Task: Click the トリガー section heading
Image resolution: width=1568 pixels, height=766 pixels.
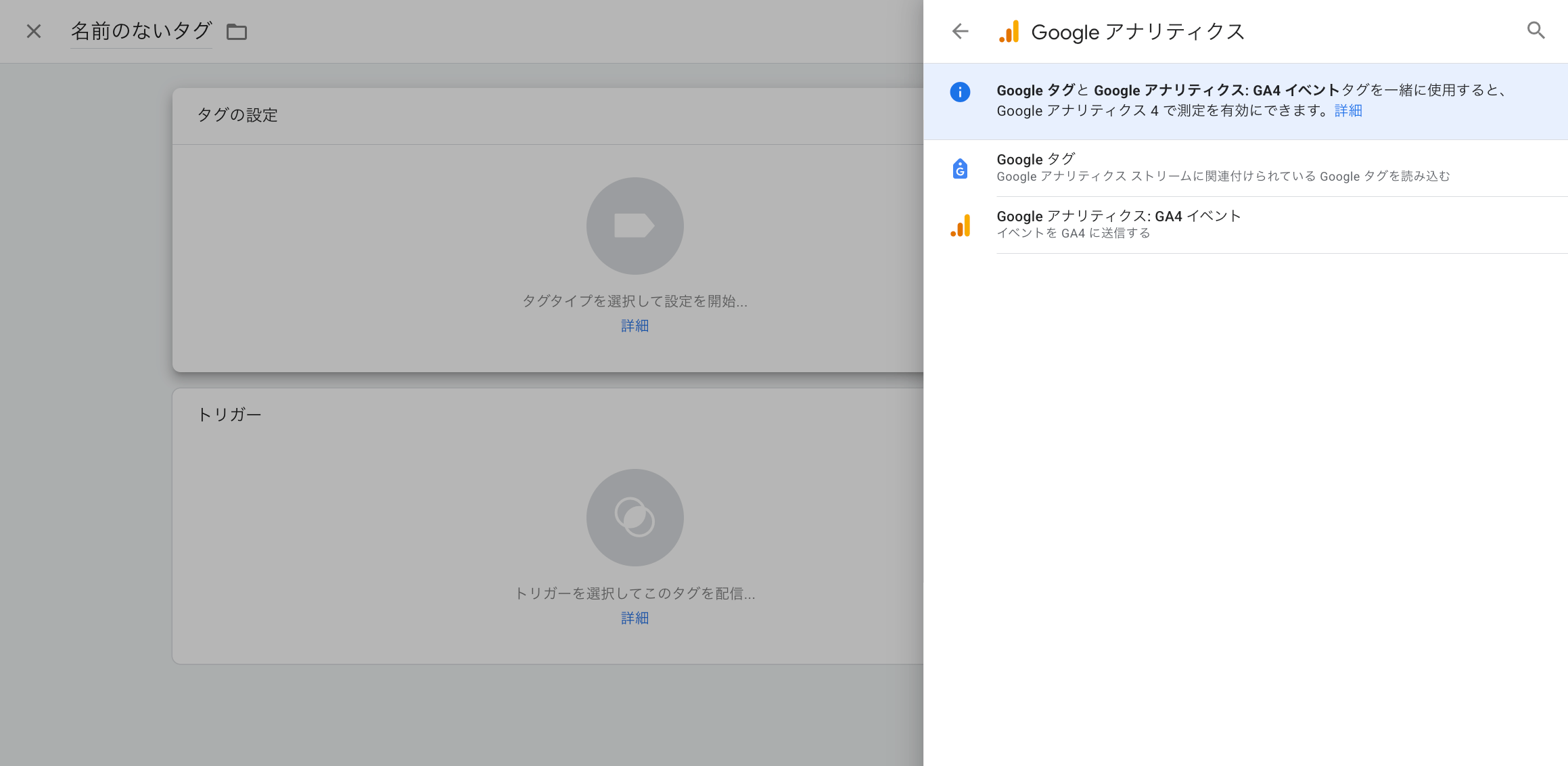Action: (x=229, y=415)
